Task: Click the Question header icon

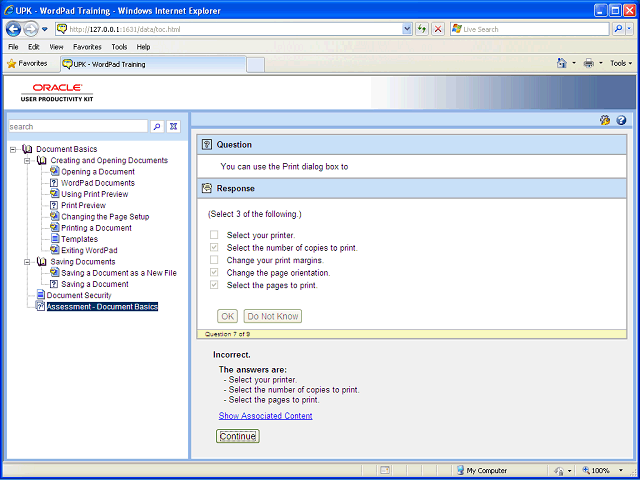Action: pos(207,144)
